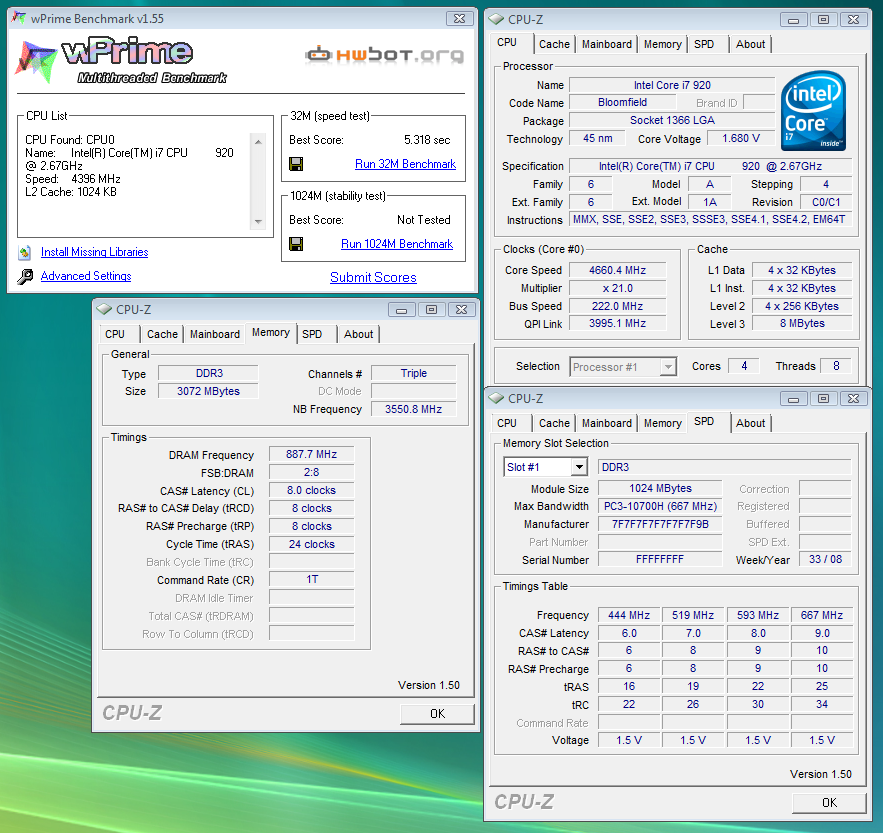This screenshot has width=883, height=833.
Task: Click the Channels value Triple
Action: tap(413, 373)
